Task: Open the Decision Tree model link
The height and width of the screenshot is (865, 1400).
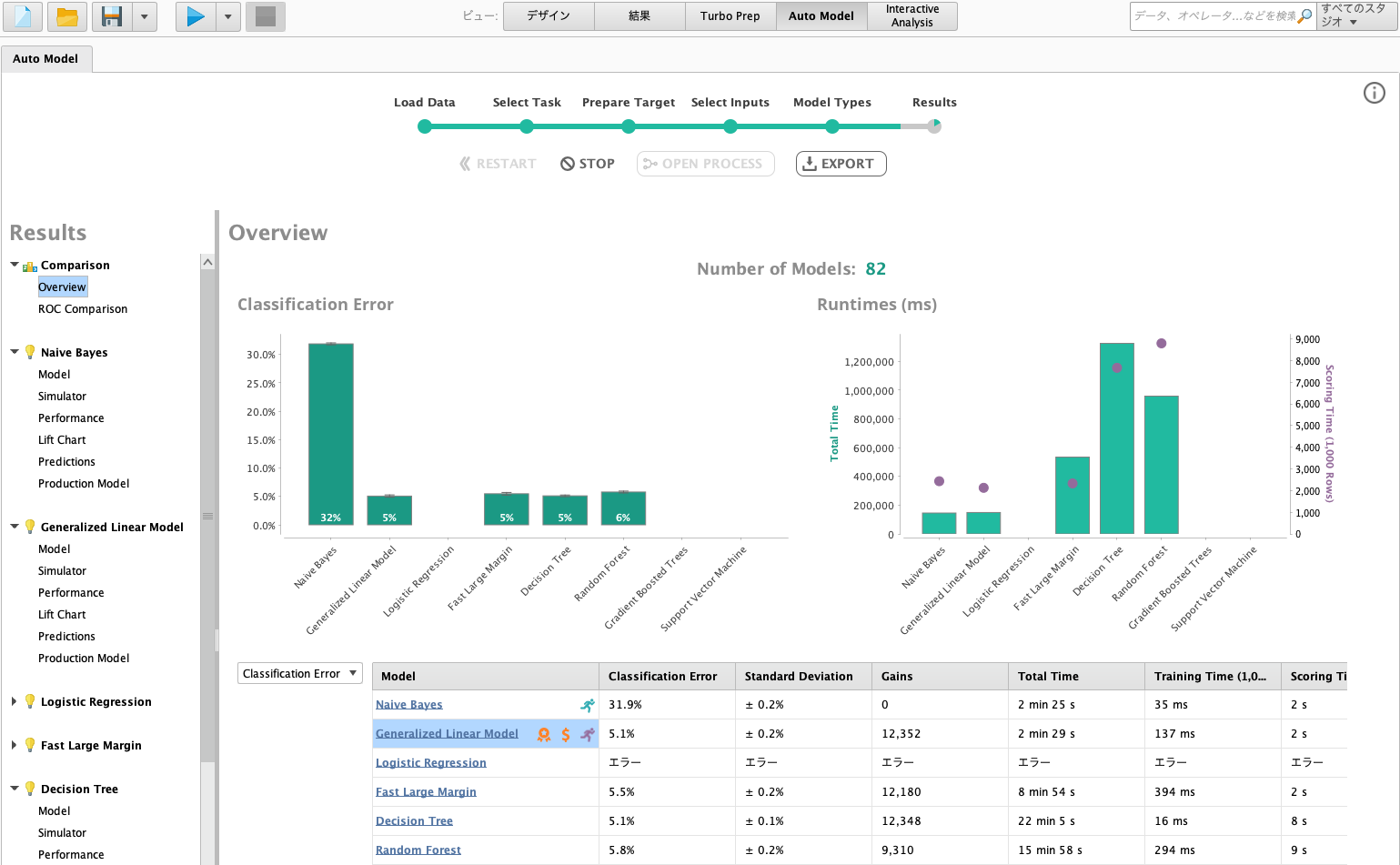Action: click(x=414, y=821)
